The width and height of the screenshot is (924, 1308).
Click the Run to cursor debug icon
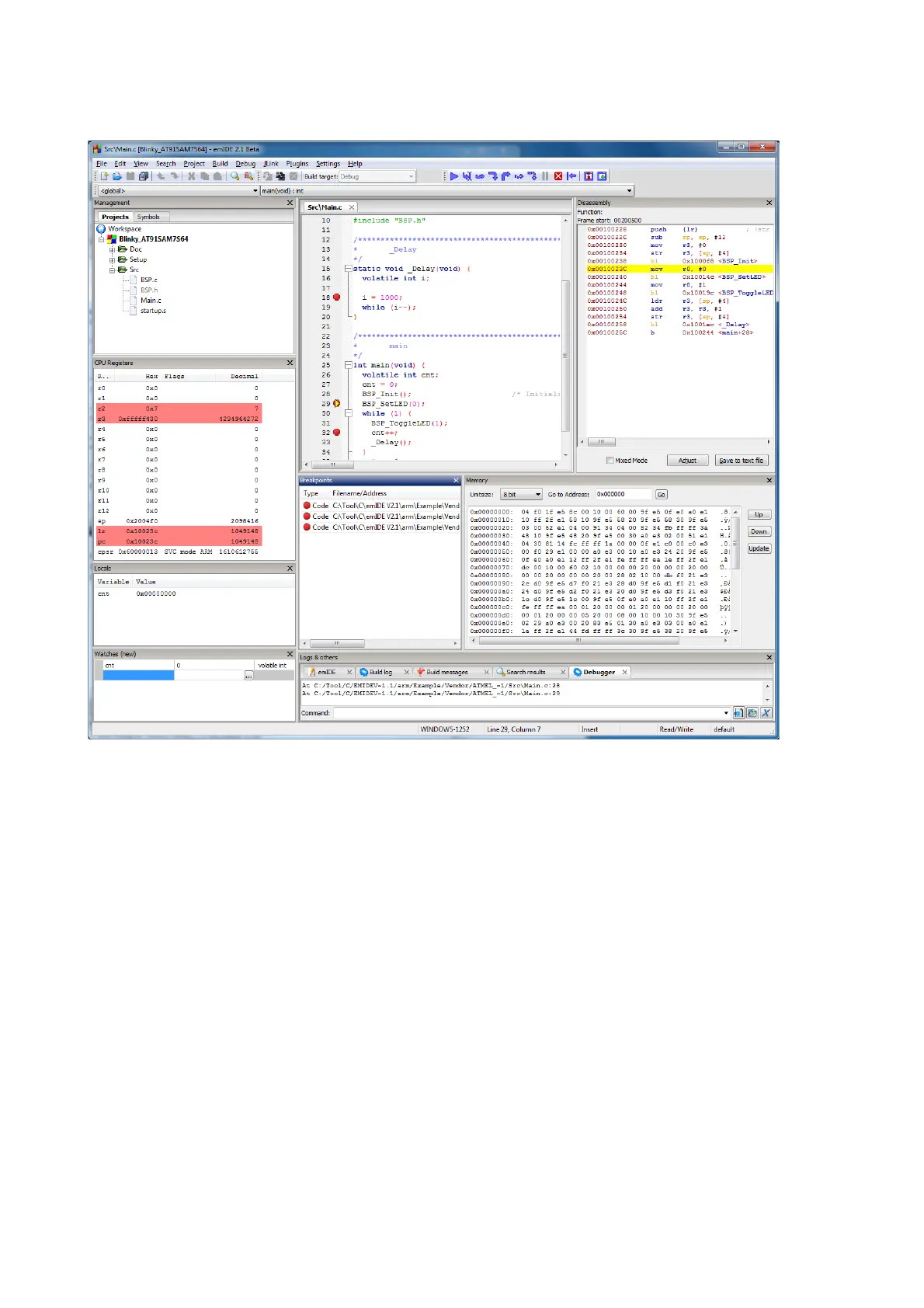point(467,176)
